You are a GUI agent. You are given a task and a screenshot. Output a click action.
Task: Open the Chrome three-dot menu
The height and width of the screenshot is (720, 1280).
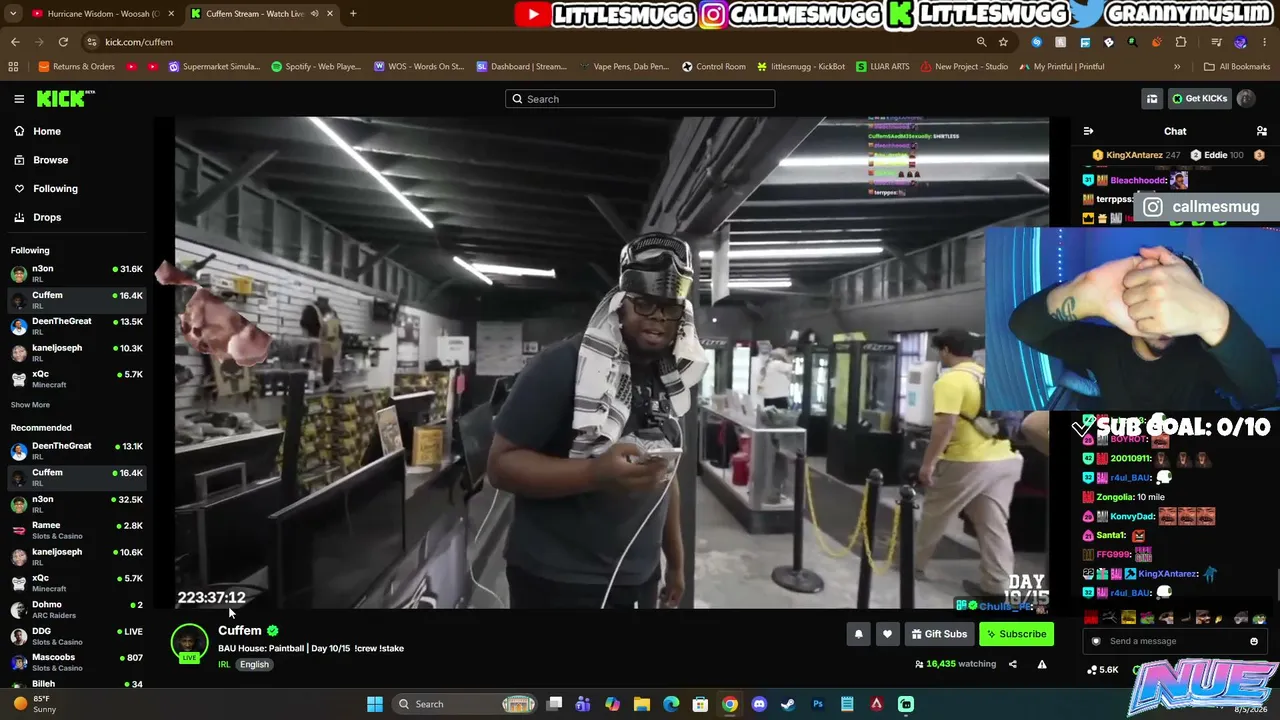[1265, 42]
